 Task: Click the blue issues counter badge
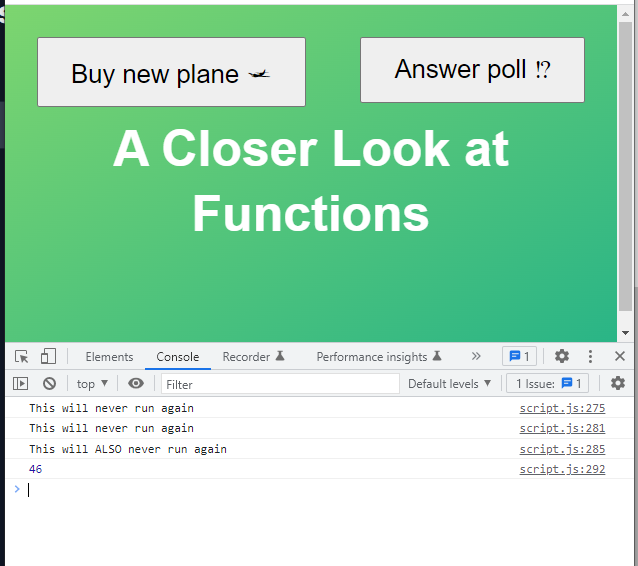click(x=520, y=356)
